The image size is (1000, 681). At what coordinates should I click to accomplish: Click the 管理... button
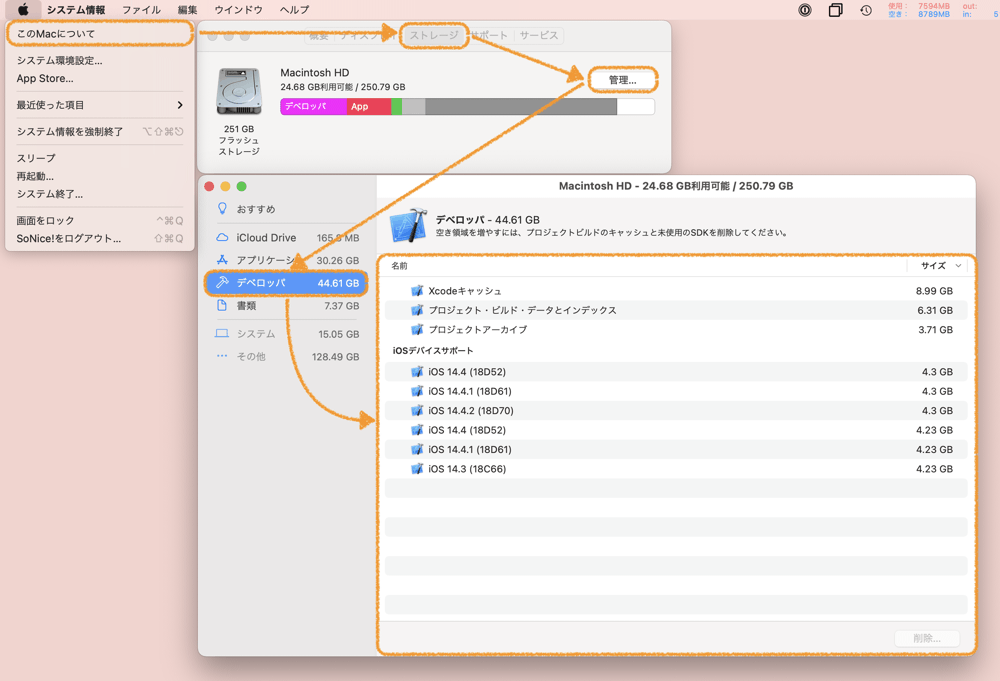622,80
